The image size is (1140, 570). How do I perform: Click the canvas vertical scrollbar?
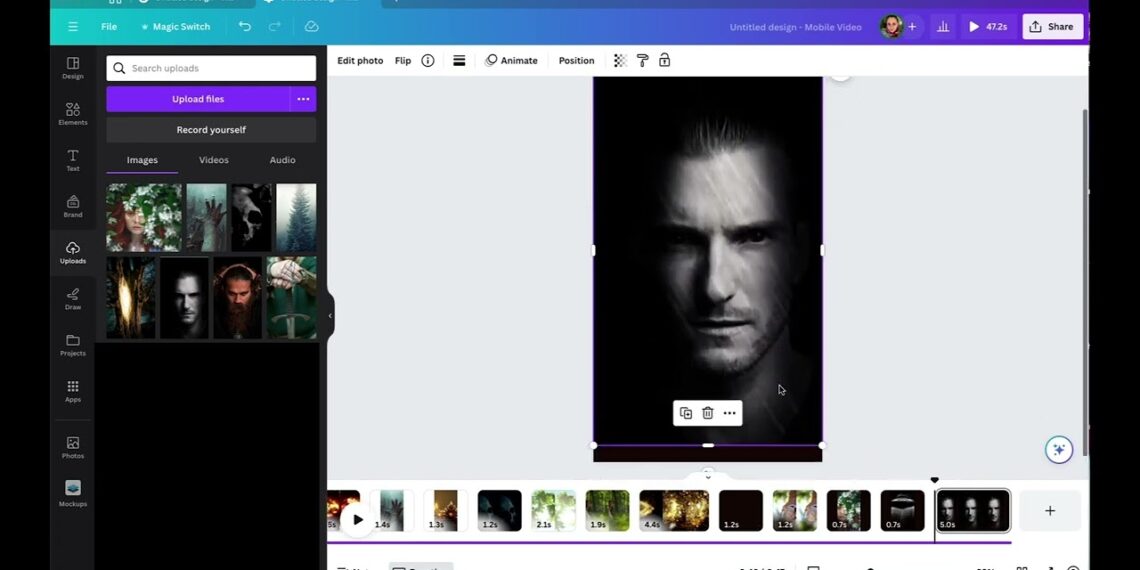[1084, 284]
